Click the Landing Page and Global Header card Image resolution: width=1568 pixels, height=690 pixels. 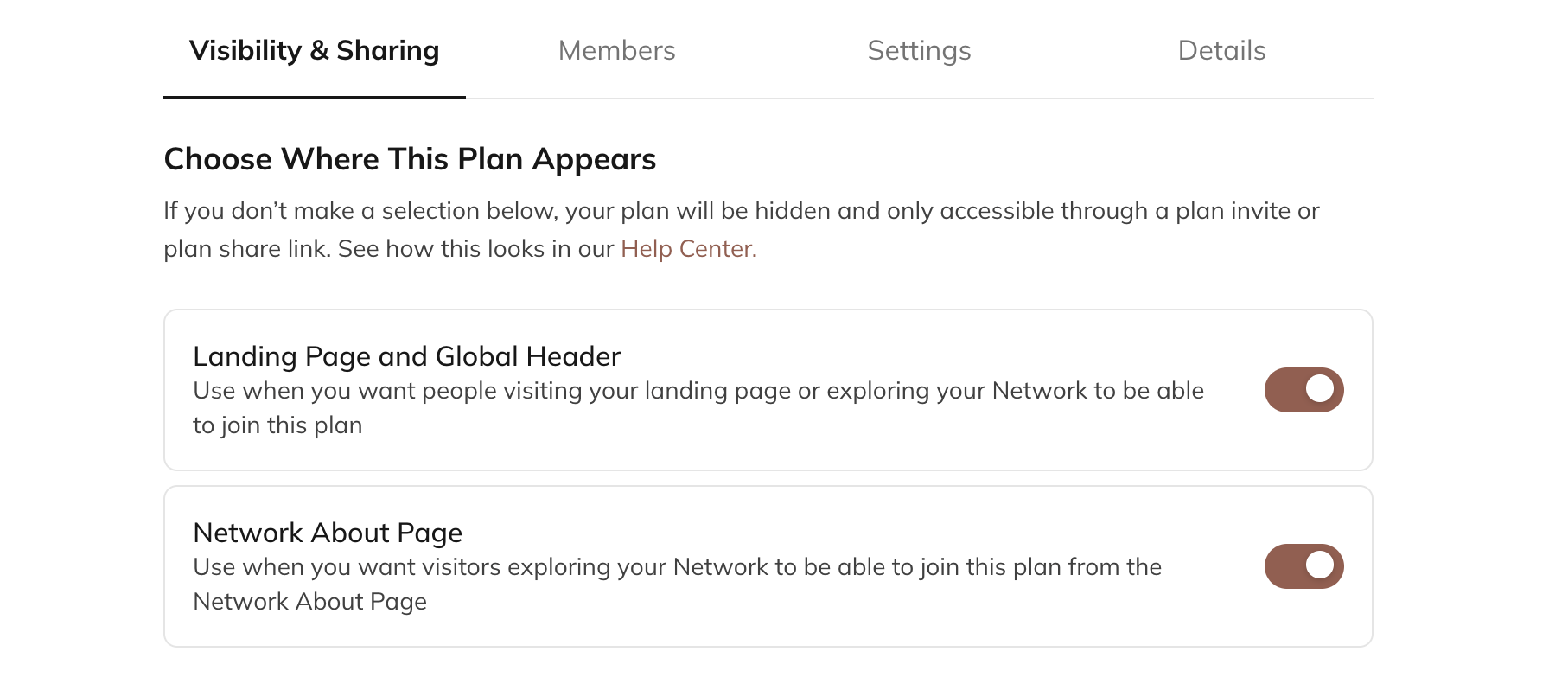[x=769, y=390]
